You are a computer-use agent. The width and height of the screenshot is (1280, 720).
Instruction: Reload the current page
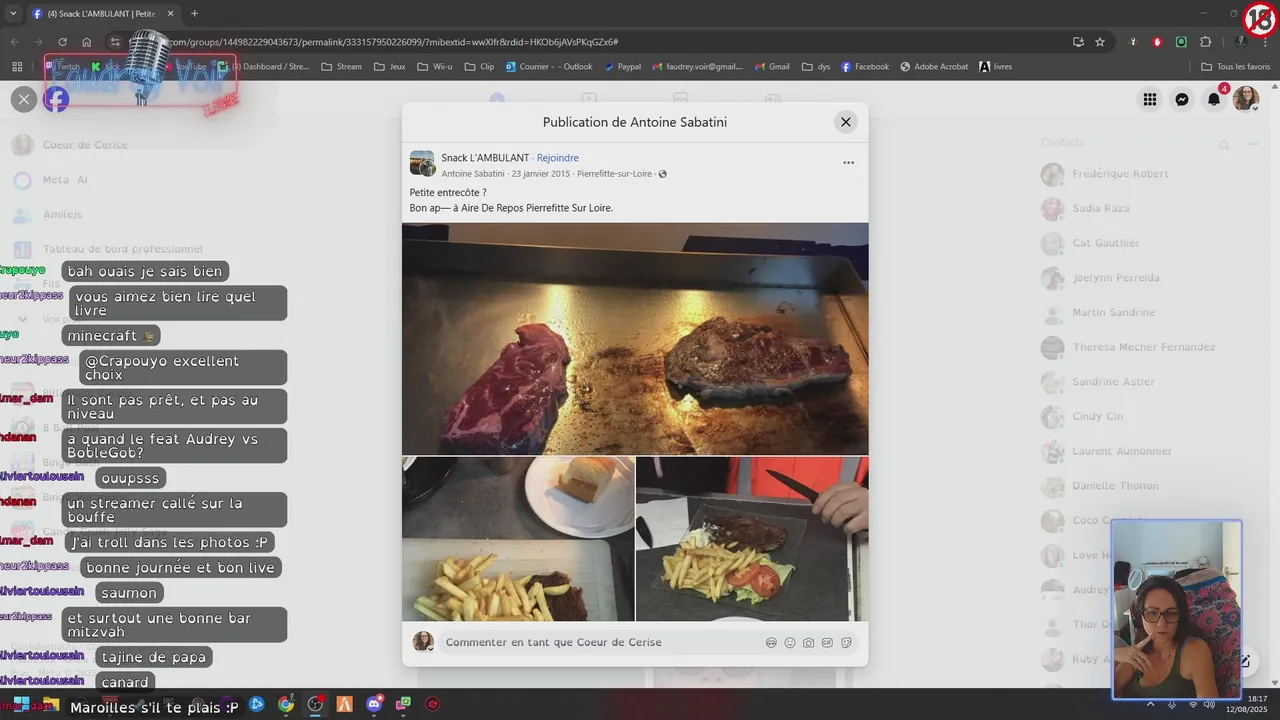tap(62, 42)
